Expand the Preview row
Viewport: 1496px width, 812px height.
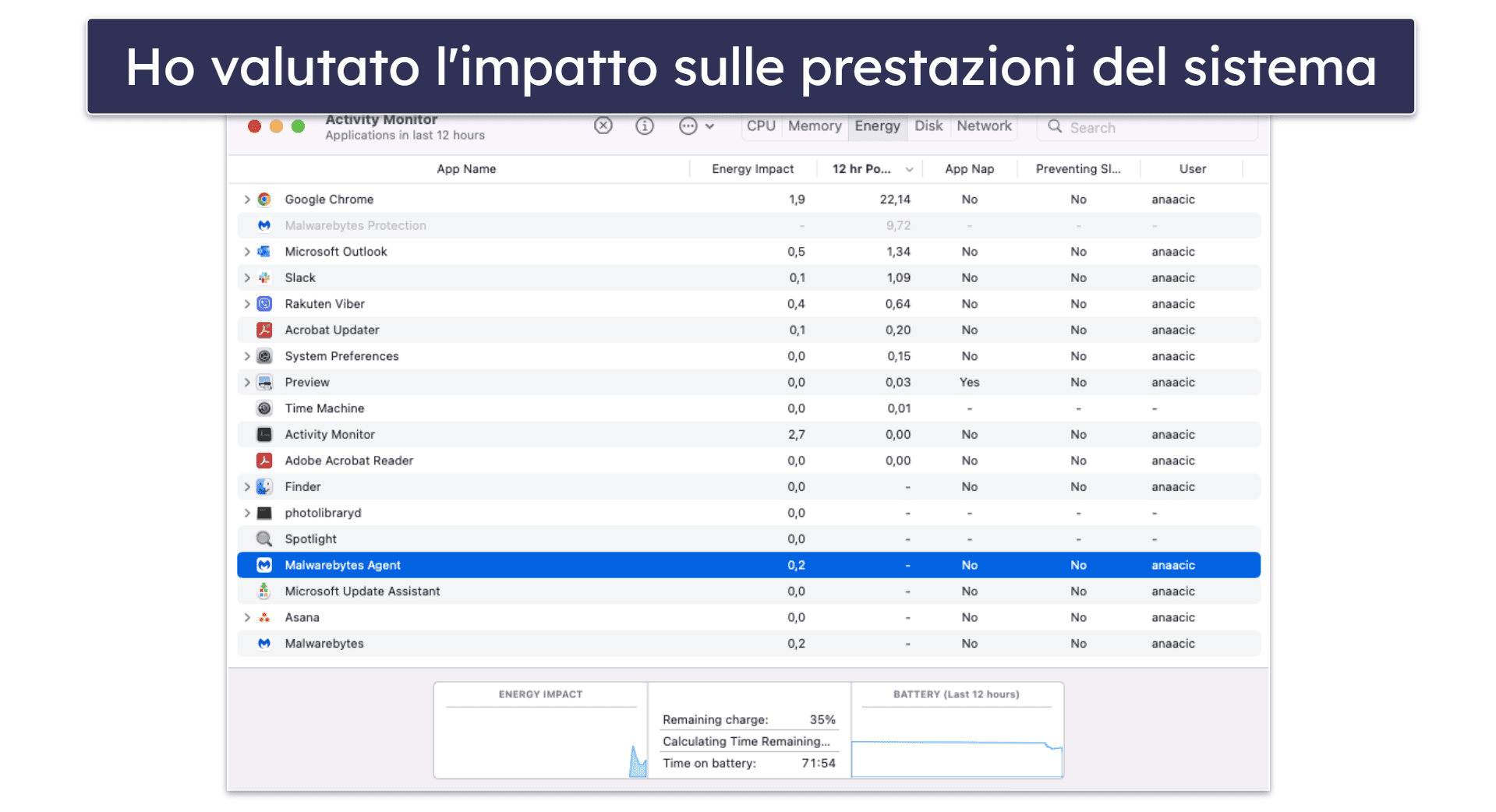point(247,382)
